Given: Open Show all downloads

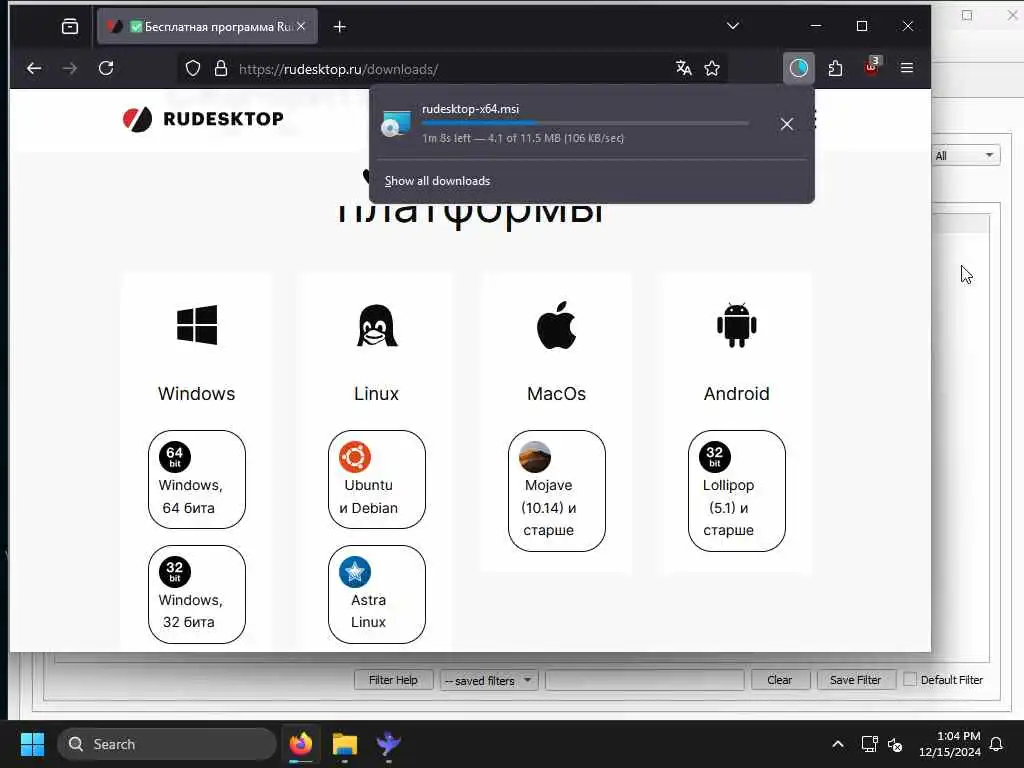Looking at the screenshot, I should coord(437,181).
